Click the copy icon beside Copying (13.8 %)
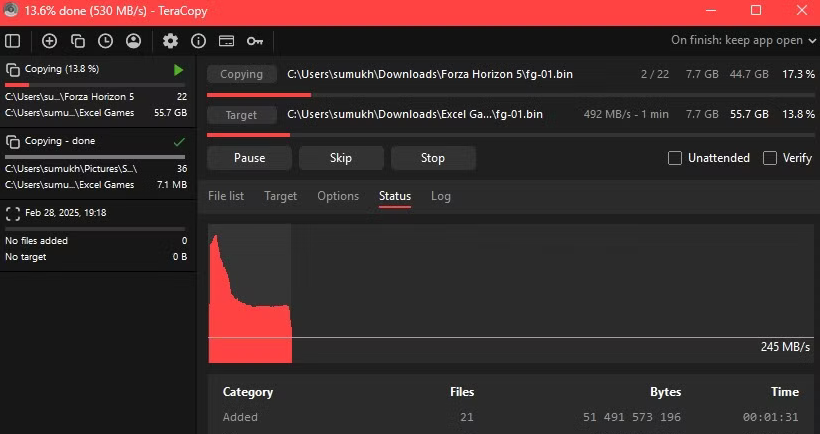Screen dimensions: 820x434 [x=13, y=70]
